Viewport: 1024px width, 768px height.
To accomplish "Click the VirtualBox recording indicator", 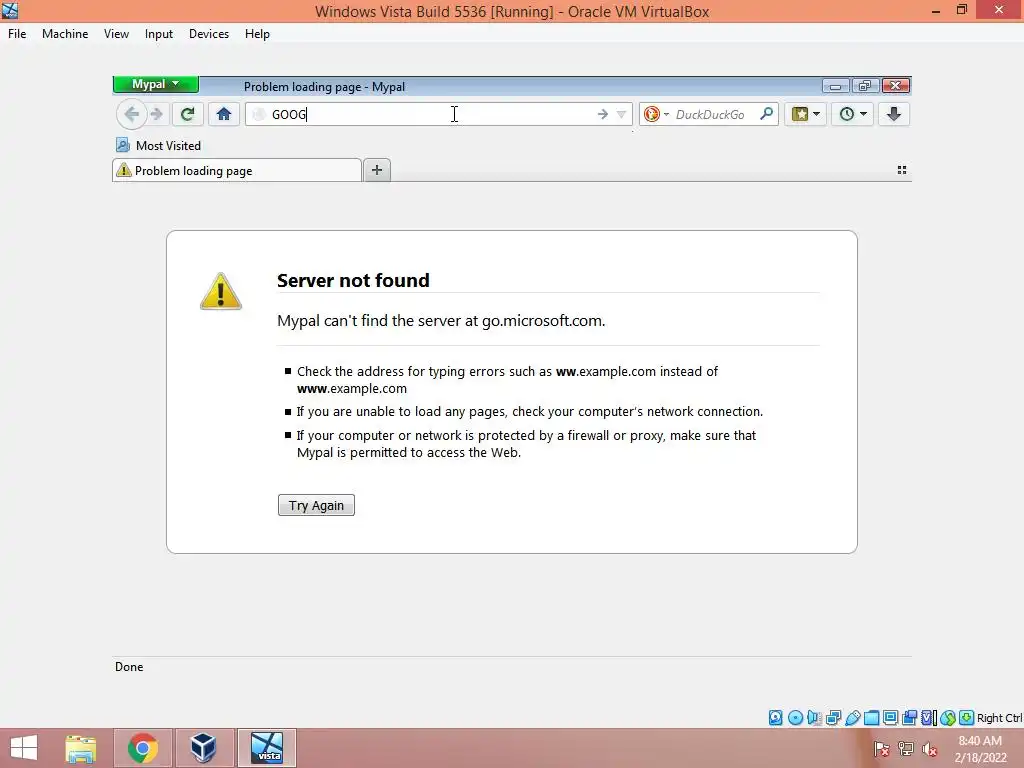I will [909, 718].
